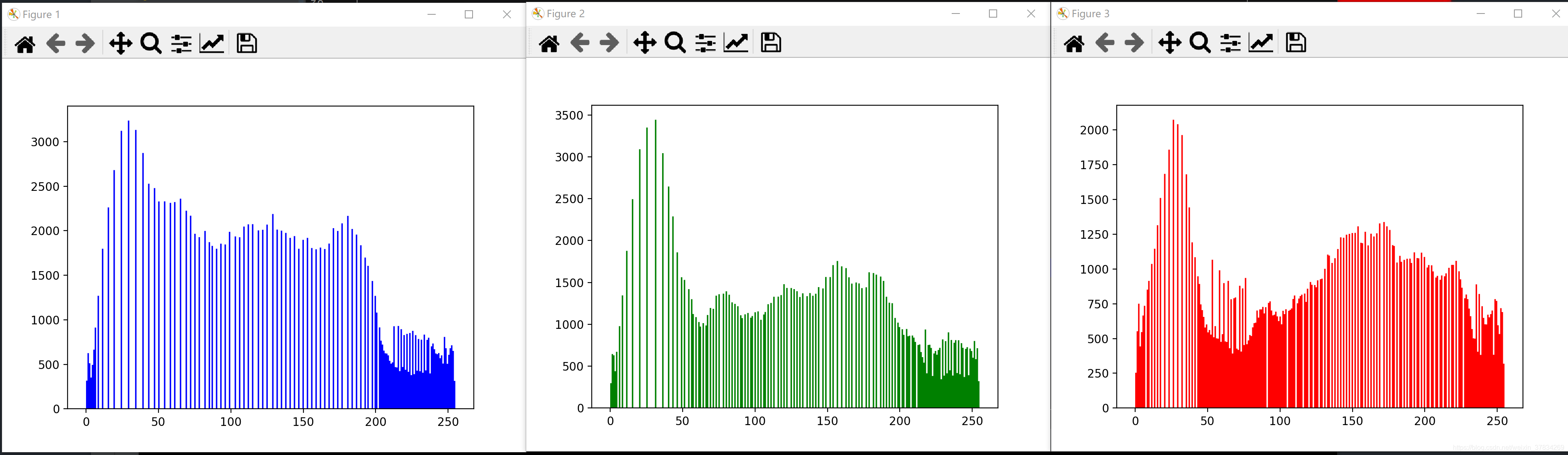Click Forward arrow in Figure 1 toolbar

(85, 44)
